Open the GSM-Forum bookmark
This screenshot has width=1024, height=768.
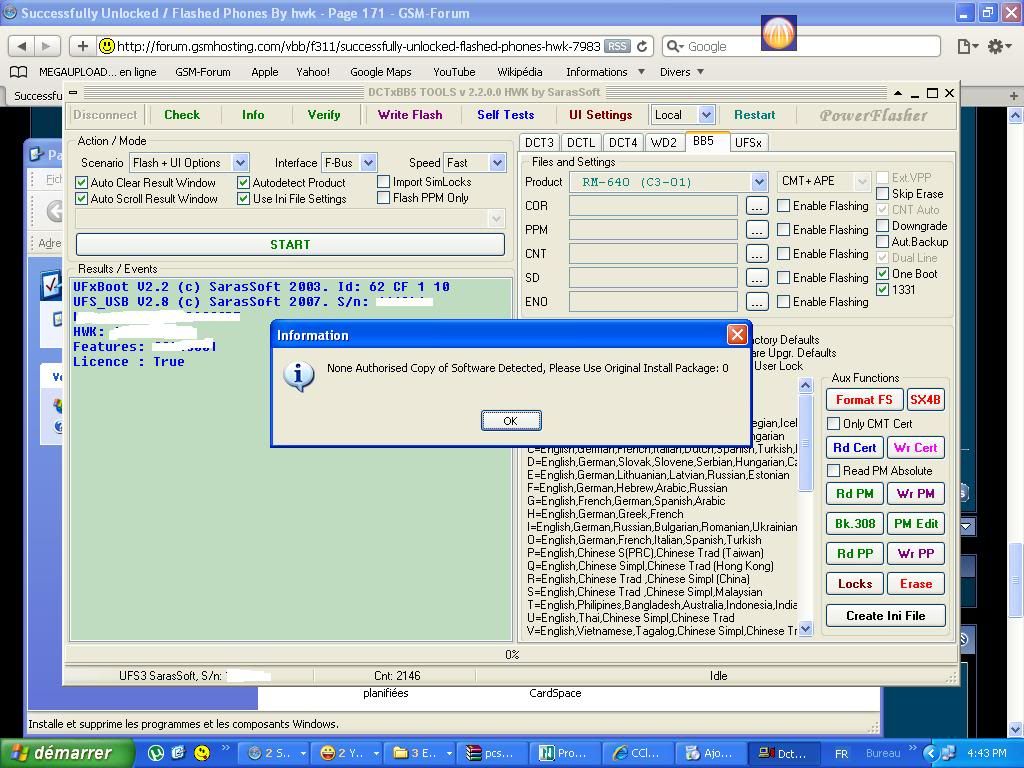(202, 72)
